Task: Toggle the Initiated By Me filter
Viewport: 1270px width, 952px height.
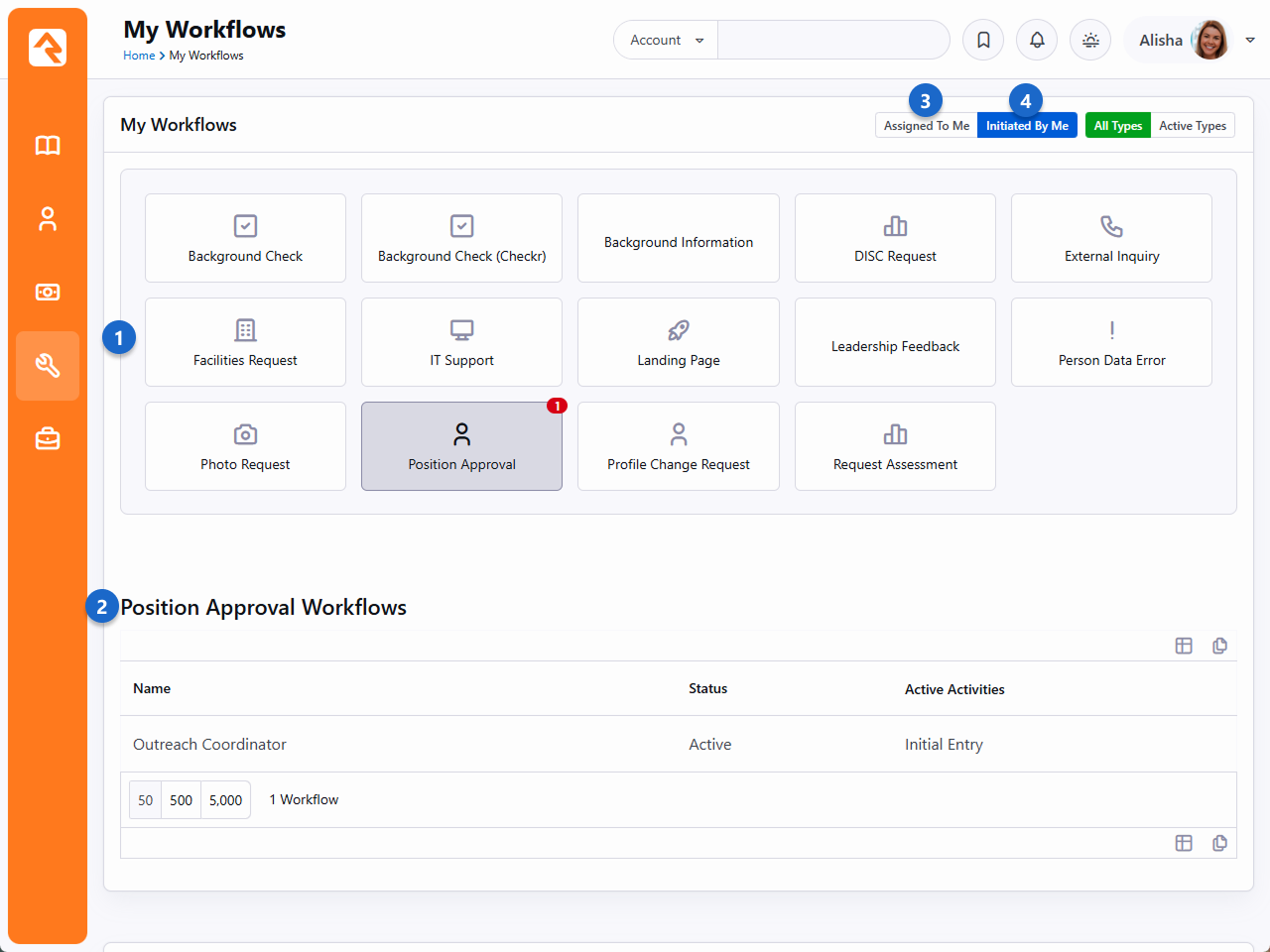Action: pos(1027,126)
